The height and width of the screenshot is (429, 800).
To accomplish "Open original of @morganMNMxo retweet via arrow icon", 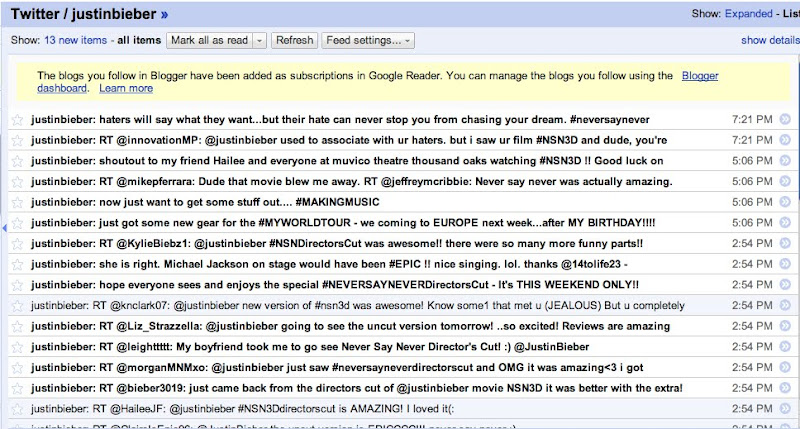I will [x=785, y=367].
